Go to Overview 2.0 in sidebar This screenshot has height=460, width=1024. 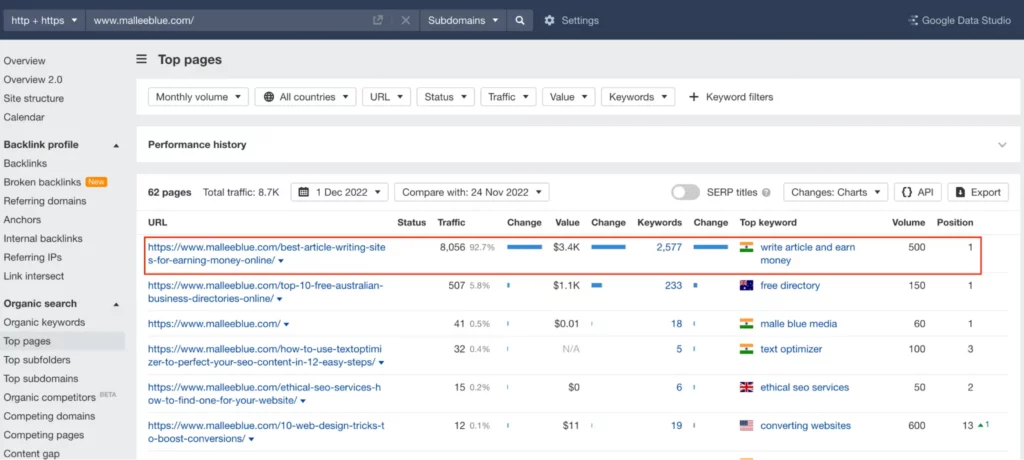(33, 80)
